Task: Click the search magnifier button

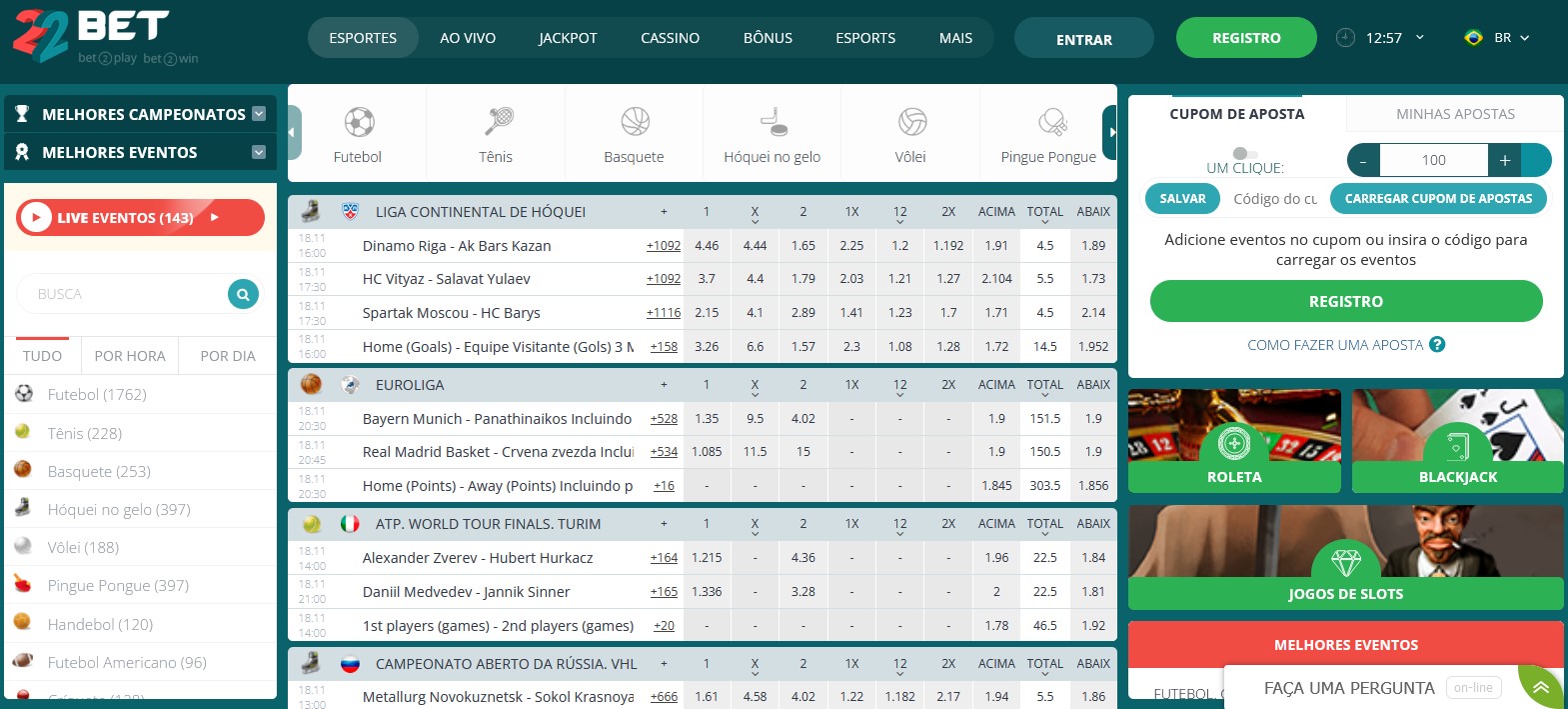Action: pyautogui.click(x=243, y=294)
